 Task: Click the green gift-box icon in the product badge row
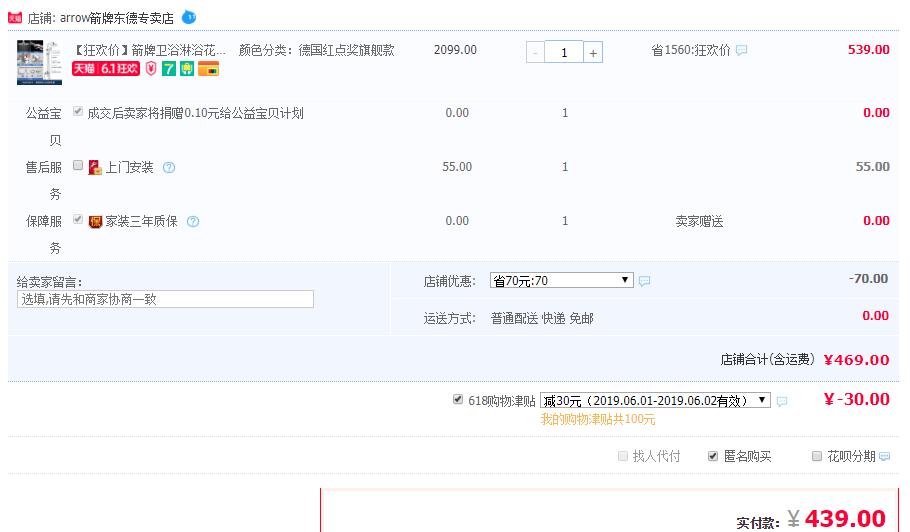[x=186, y=68]
